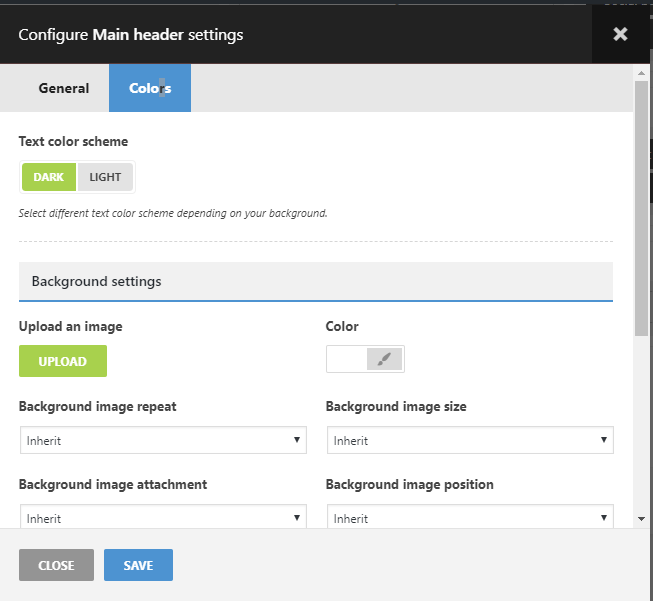This screenshot has width=653, height=601.
Task: Switch text color scheme to Light
Action: click(105, 177)
